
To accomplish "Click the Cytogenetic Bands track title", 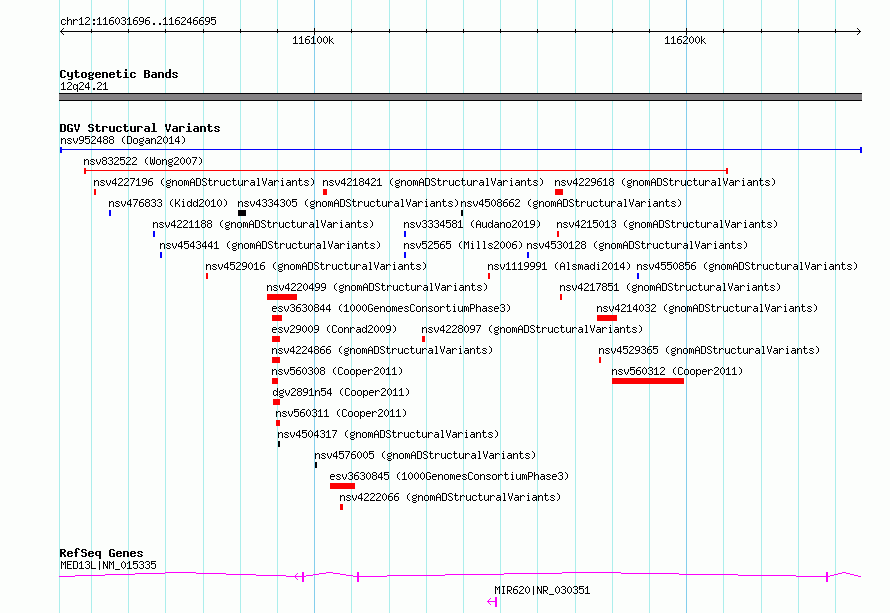I will click(119, 74).
